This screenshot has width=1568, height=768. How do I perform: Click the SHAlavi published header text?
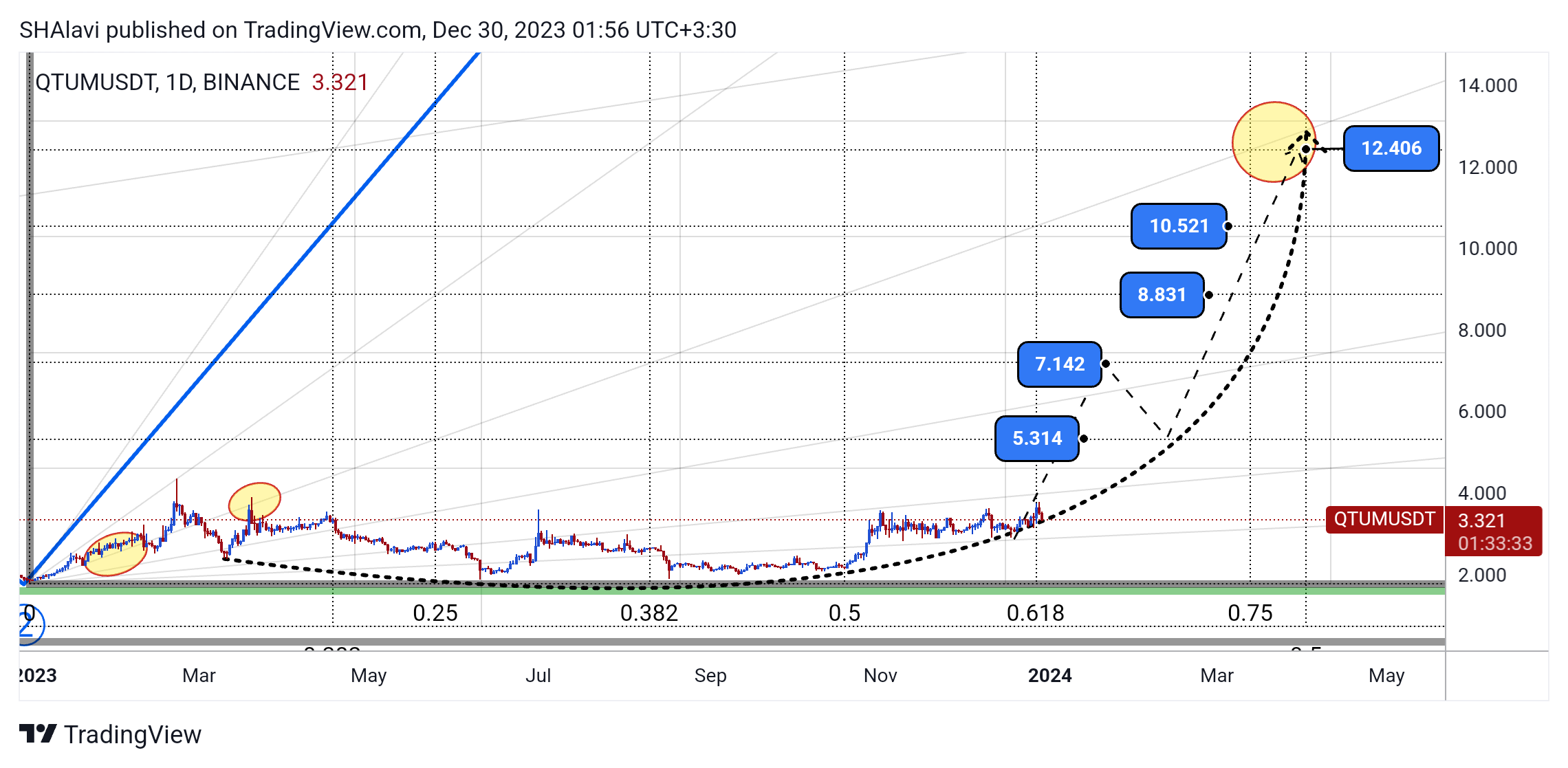pos(378,30)
